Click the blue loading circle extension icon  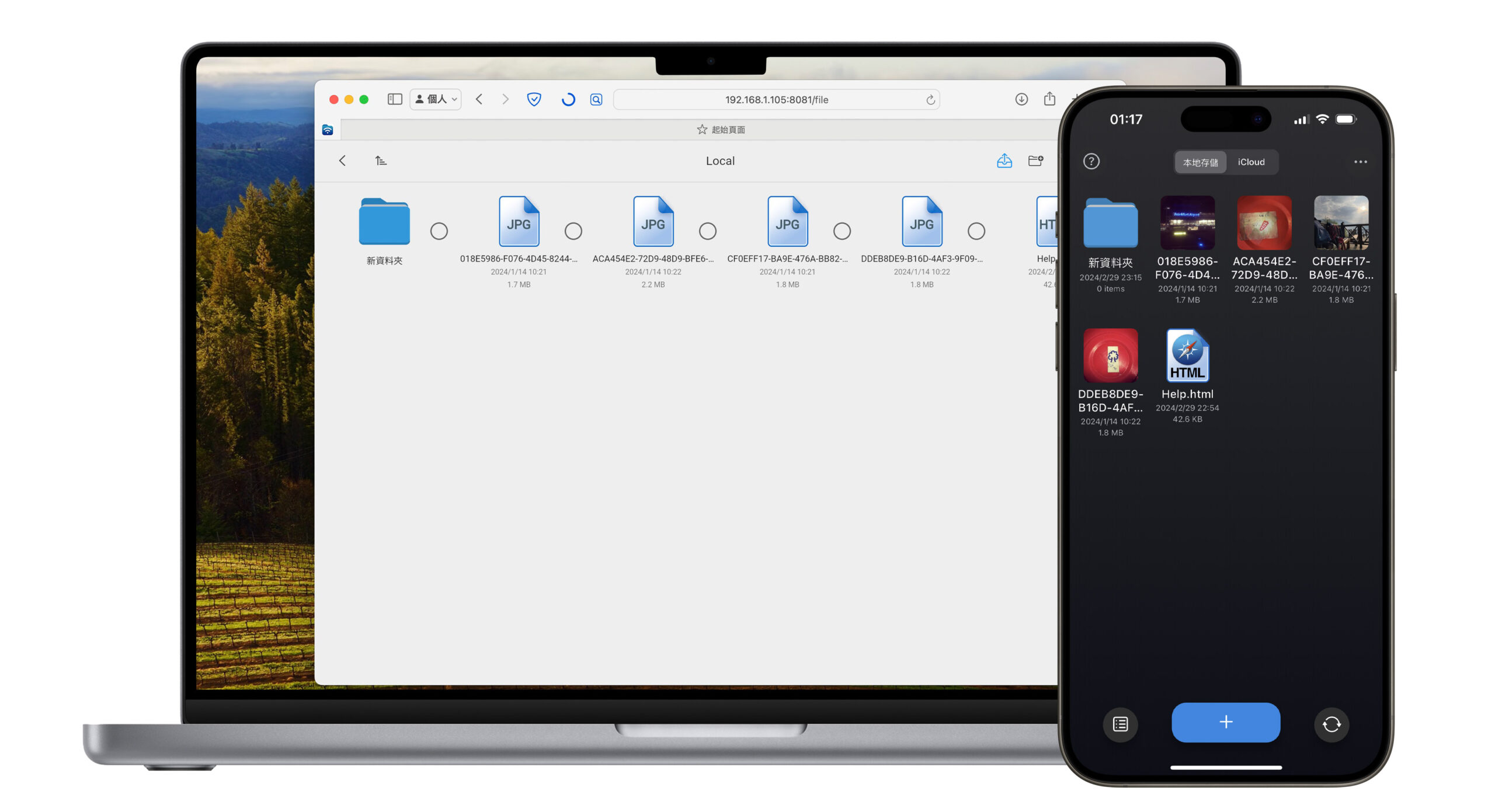click(x=568, y=99)
